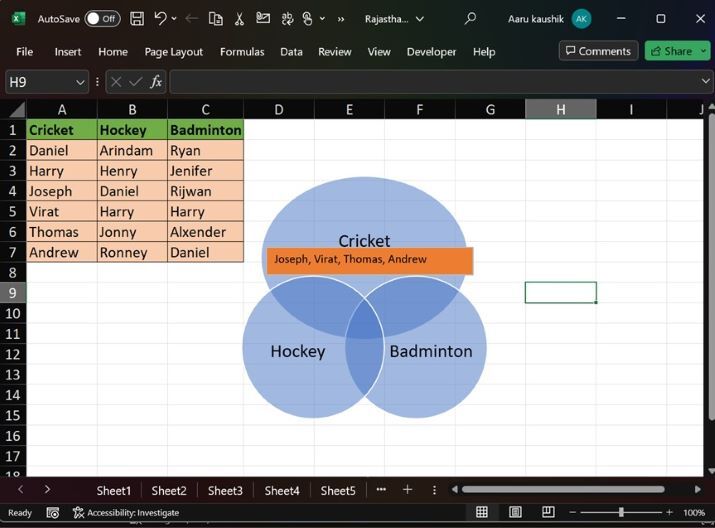Viewport: 715px width, 528px height.
Task: Click into the formula bar input
Action: coord(433,82)
